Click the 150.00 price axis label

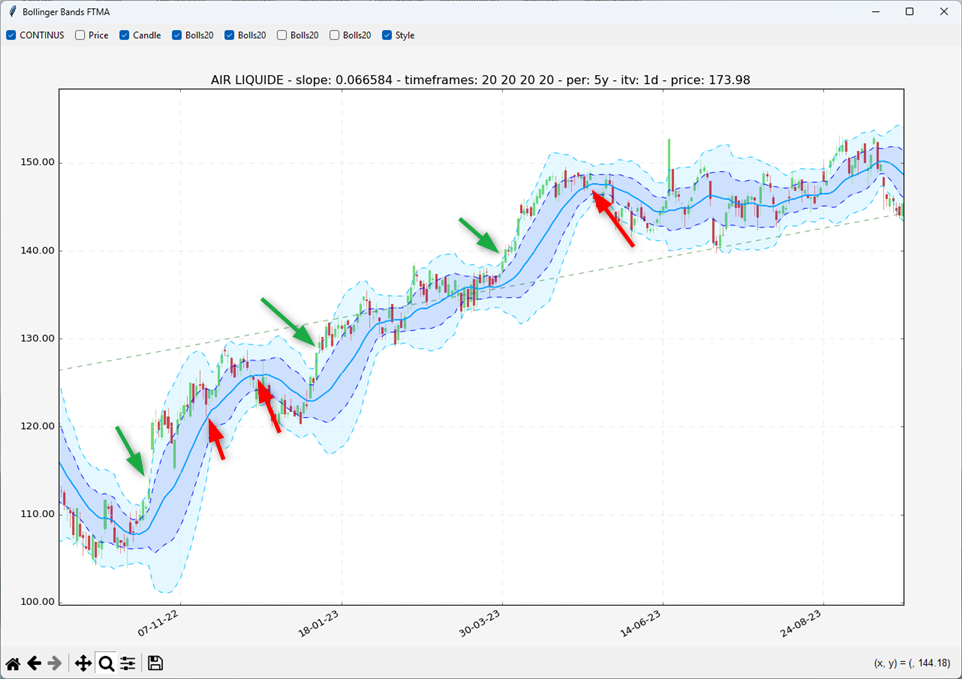pyautogui.click(x=36, y=163)
